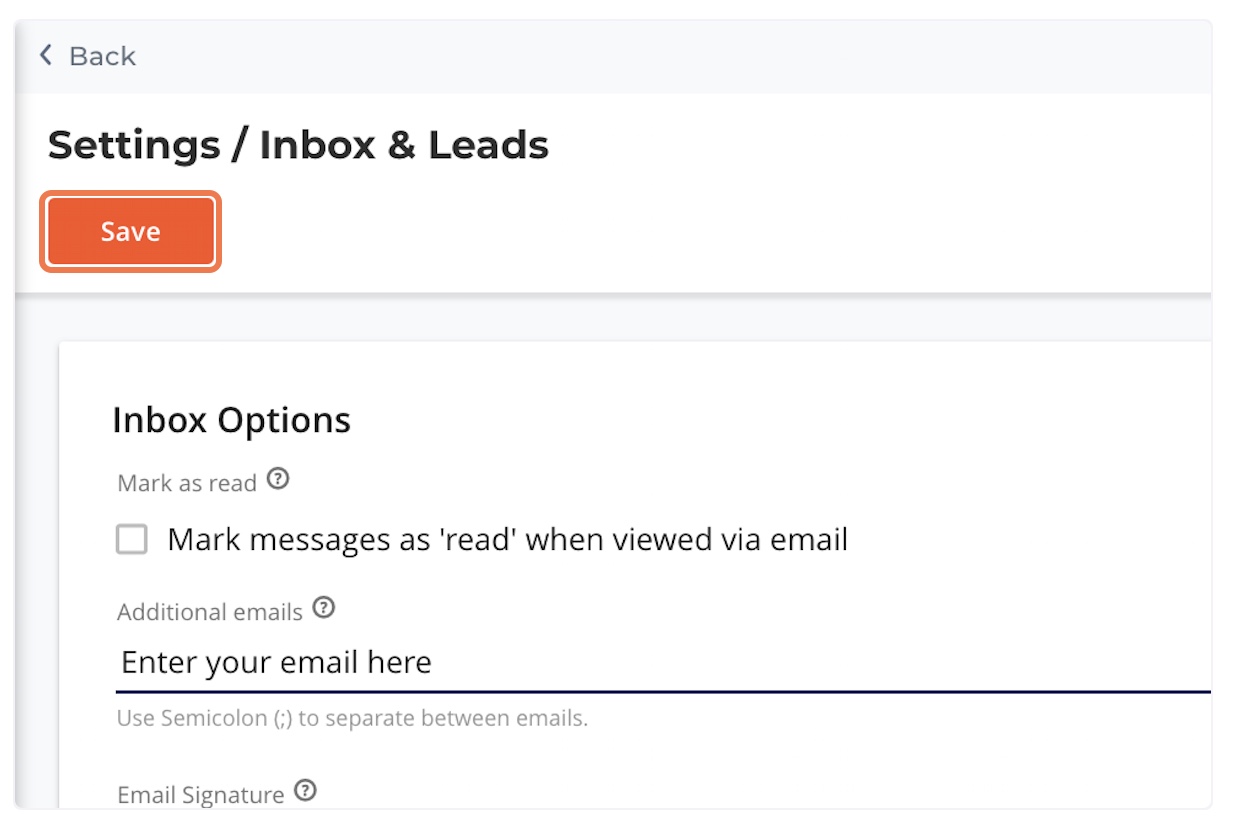Toggle the Mark messages as 'read' checkbox
This screenshot has height=832, width=1244.
(x=131, y=539)
